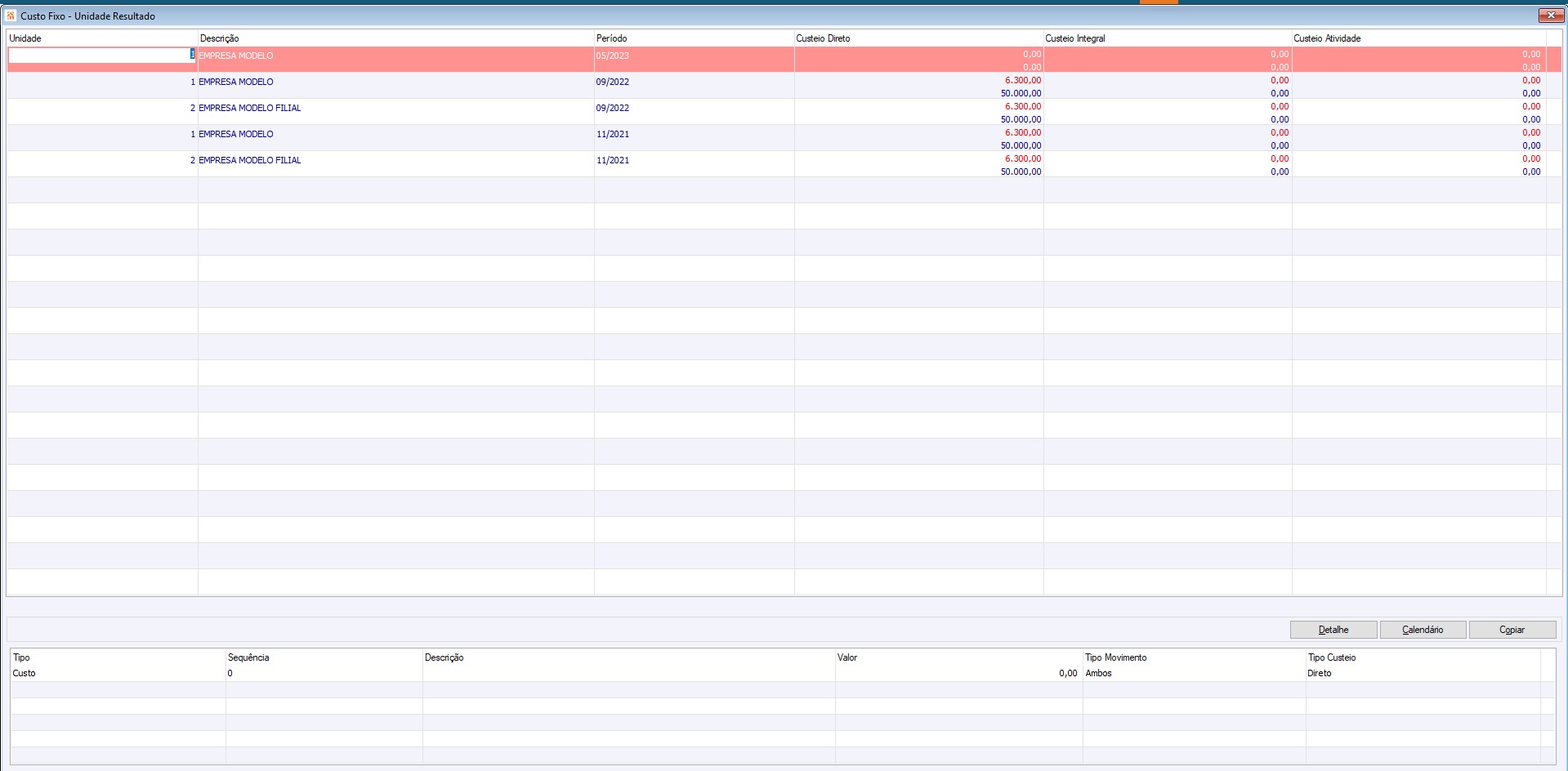
Task: Click the Copiar button
Action: coord(1512,630)
